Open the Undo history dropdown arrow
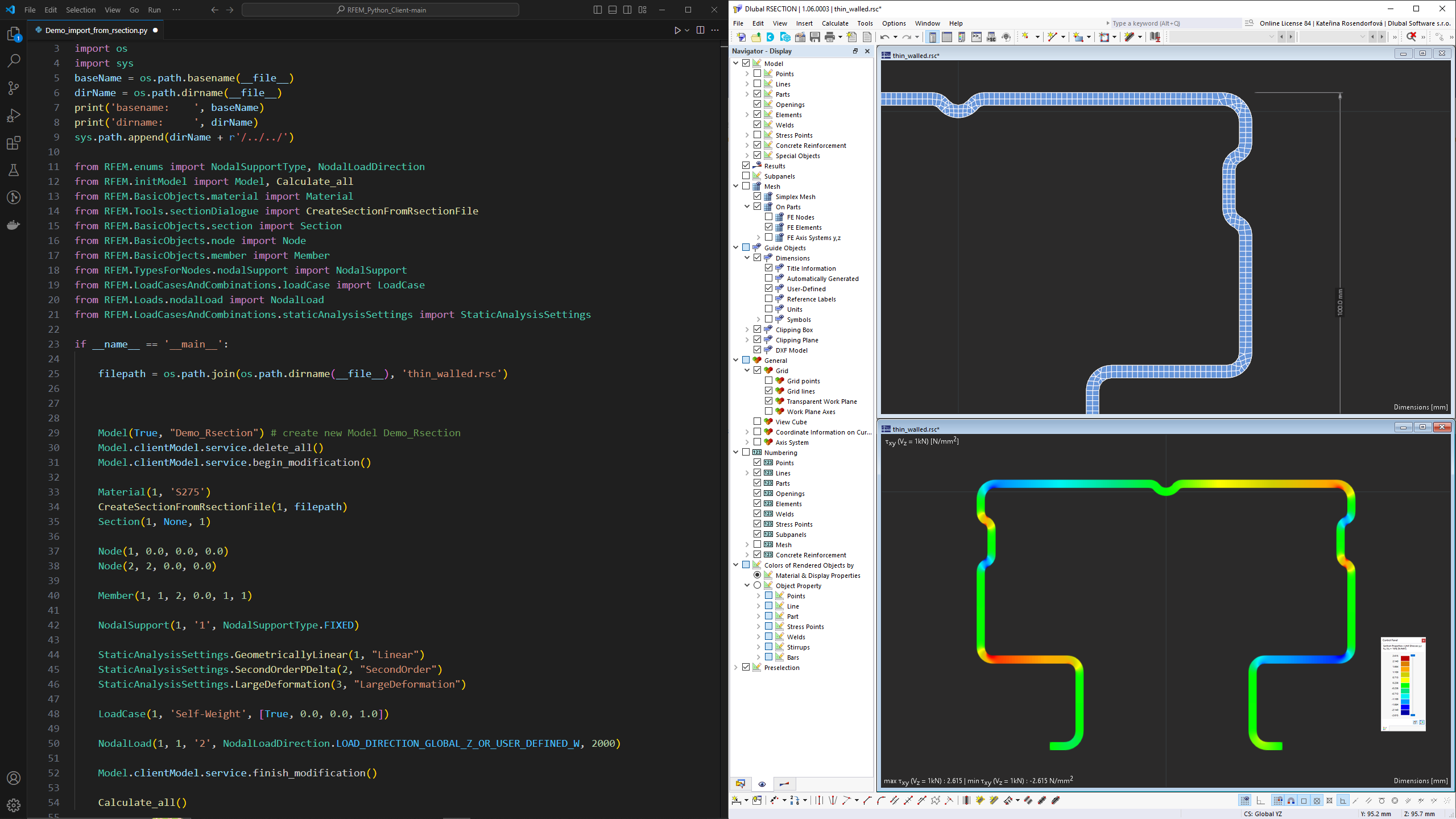The height and width of the screenshot is (819, 1456). click(895, 36)
